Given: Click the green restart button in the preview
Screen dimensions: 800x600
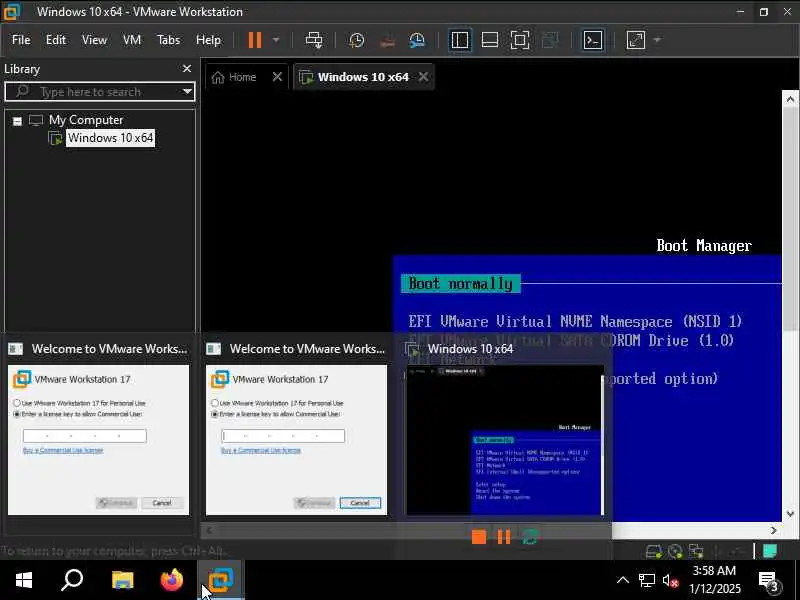Looking at the screenshot, I should (530, 537).
